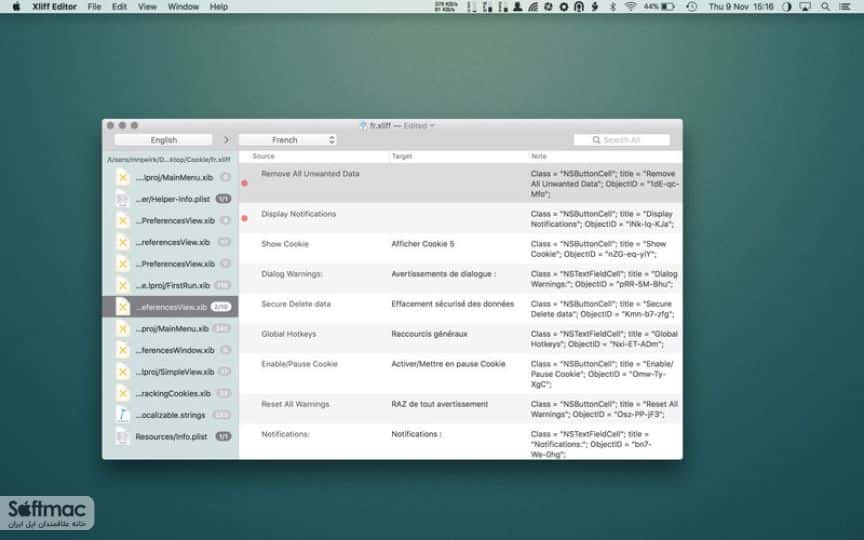
Task: Click the half-filled circle icon in menu bar
Action: coord(786,7)
